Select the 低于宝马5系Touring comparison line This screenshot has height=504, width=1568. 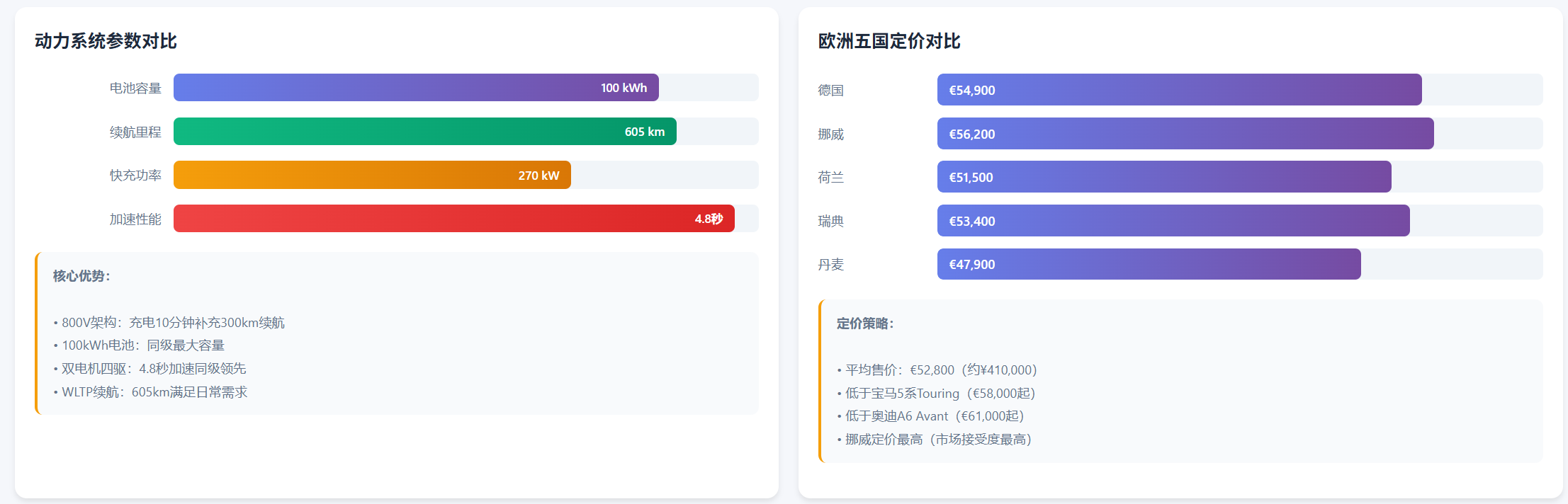(x=936, y=394)
